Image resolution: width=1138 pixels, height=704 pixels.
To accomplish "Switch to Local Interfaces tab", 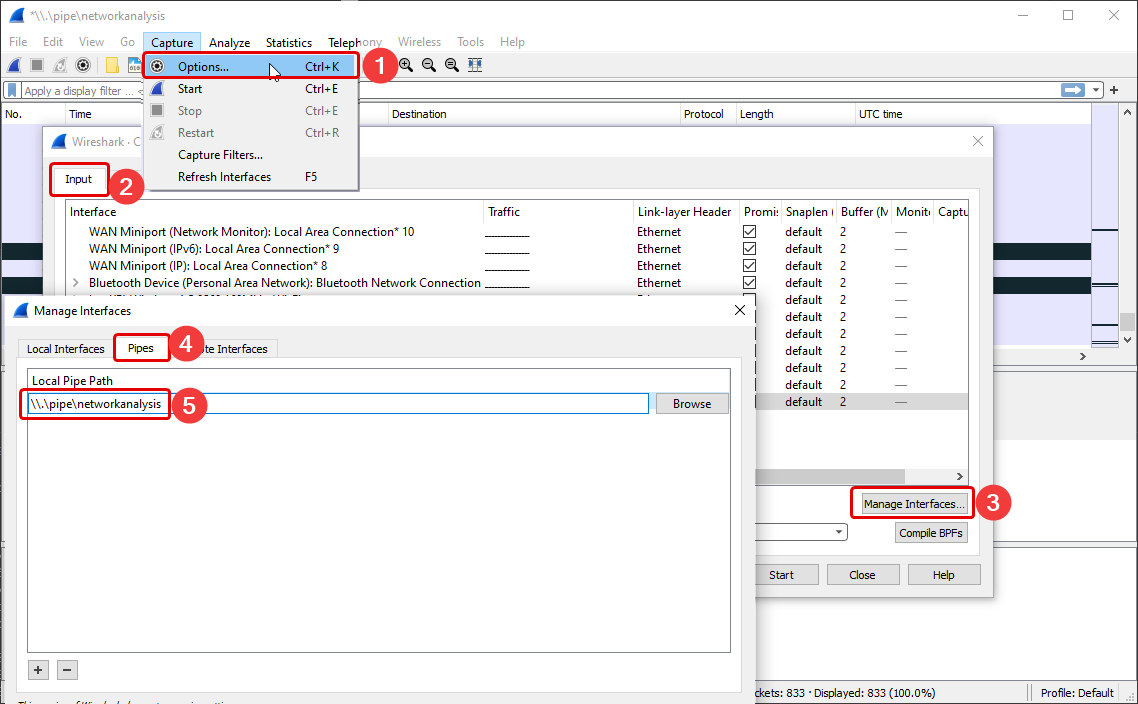I will [x=65, y=348].
